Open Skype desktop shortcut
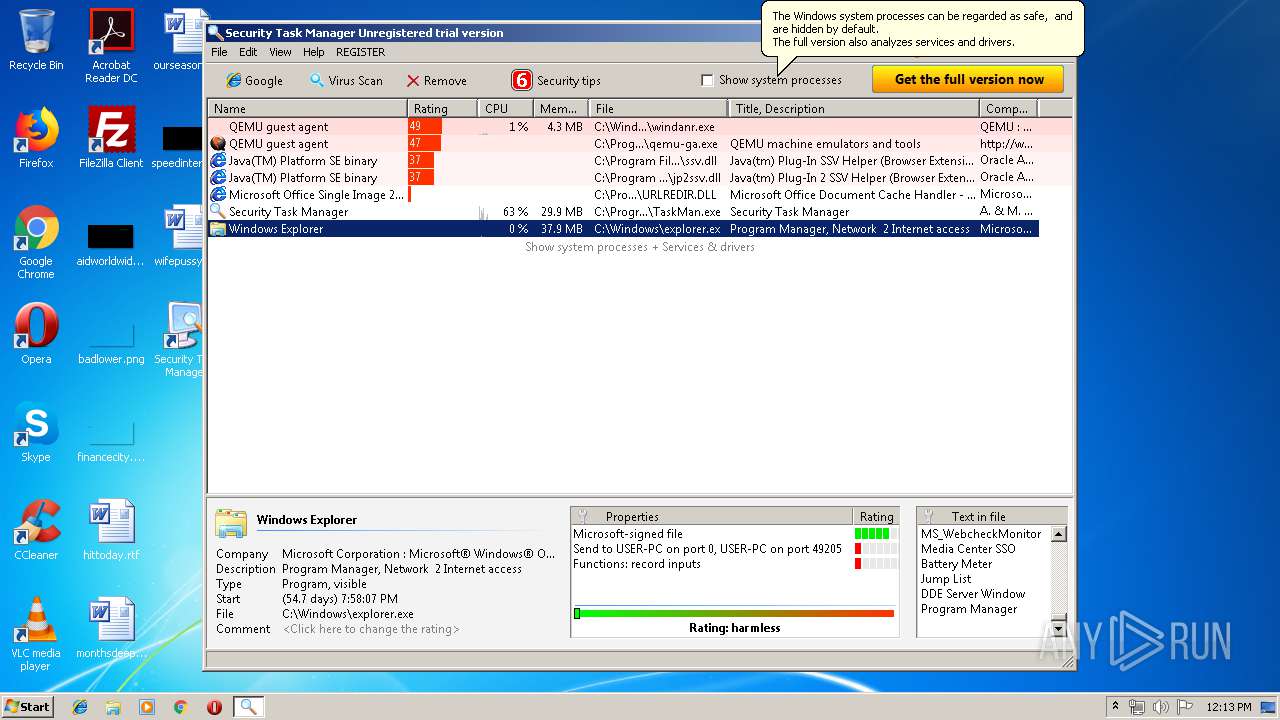 click(36, 432)
